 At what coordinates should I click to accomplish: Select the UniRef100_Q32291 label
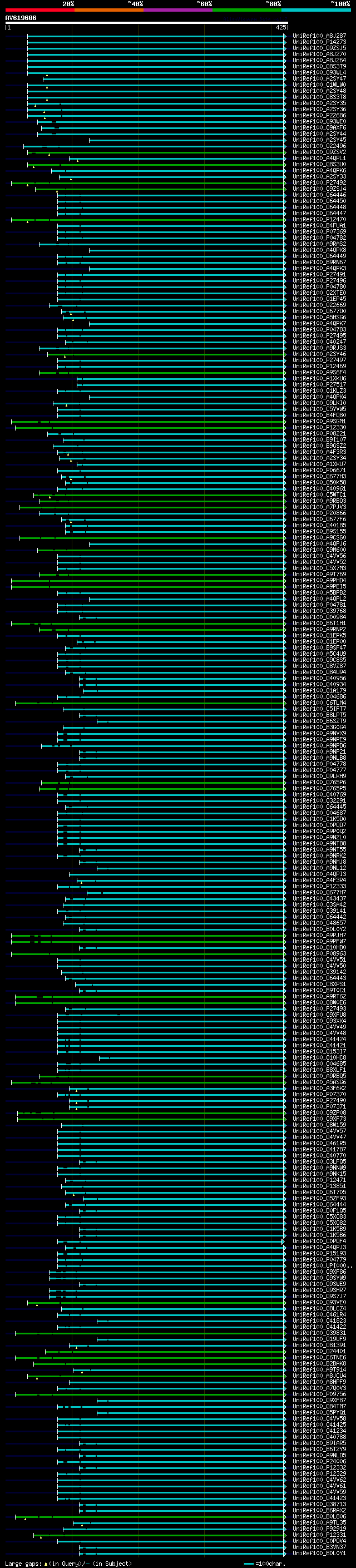tap(319, 800)
